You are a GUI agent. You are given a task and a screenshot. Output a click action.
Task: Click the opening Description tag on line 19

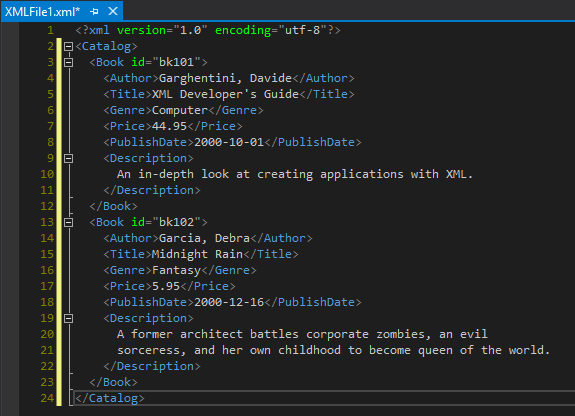[149, 318]
